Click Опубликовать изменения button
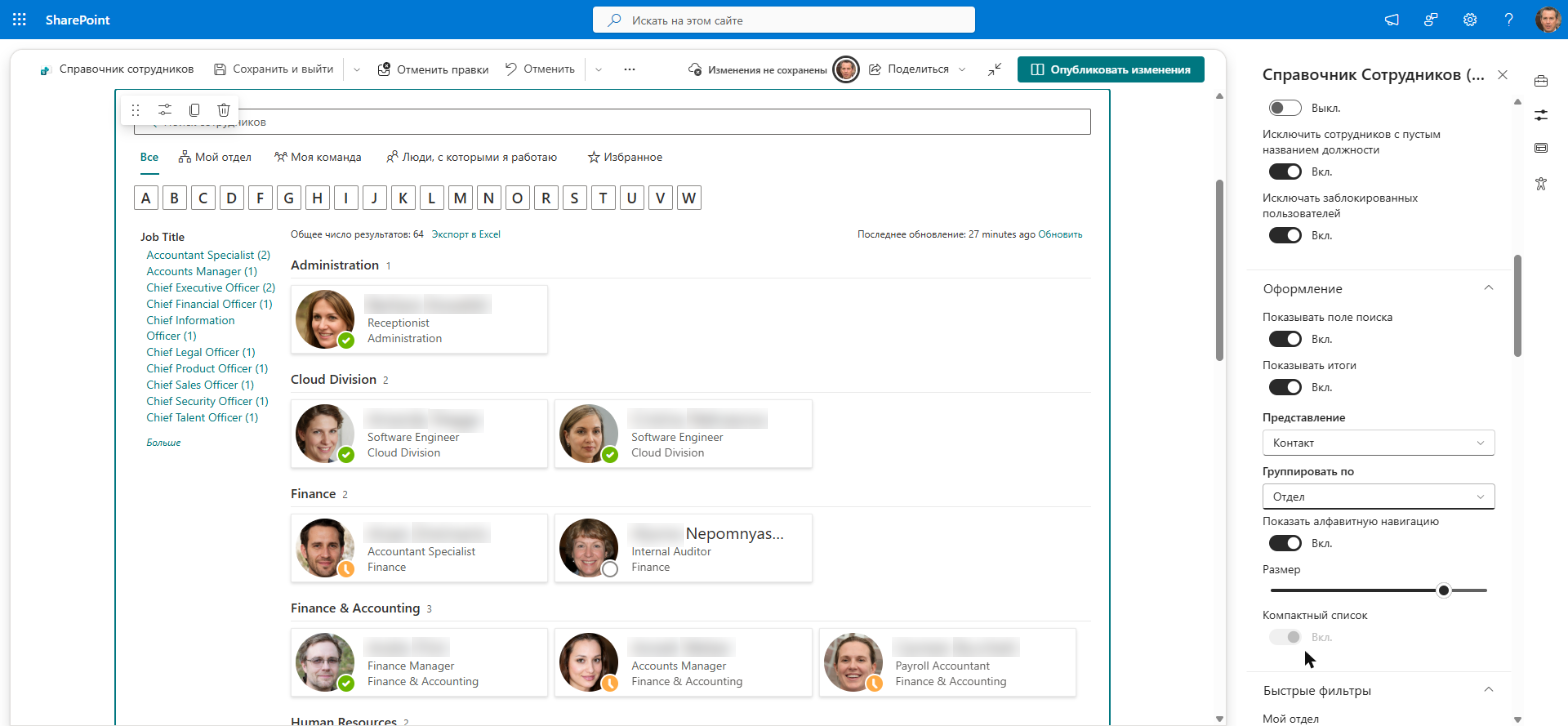1568x726 pixels. (x=1111, y=69)
